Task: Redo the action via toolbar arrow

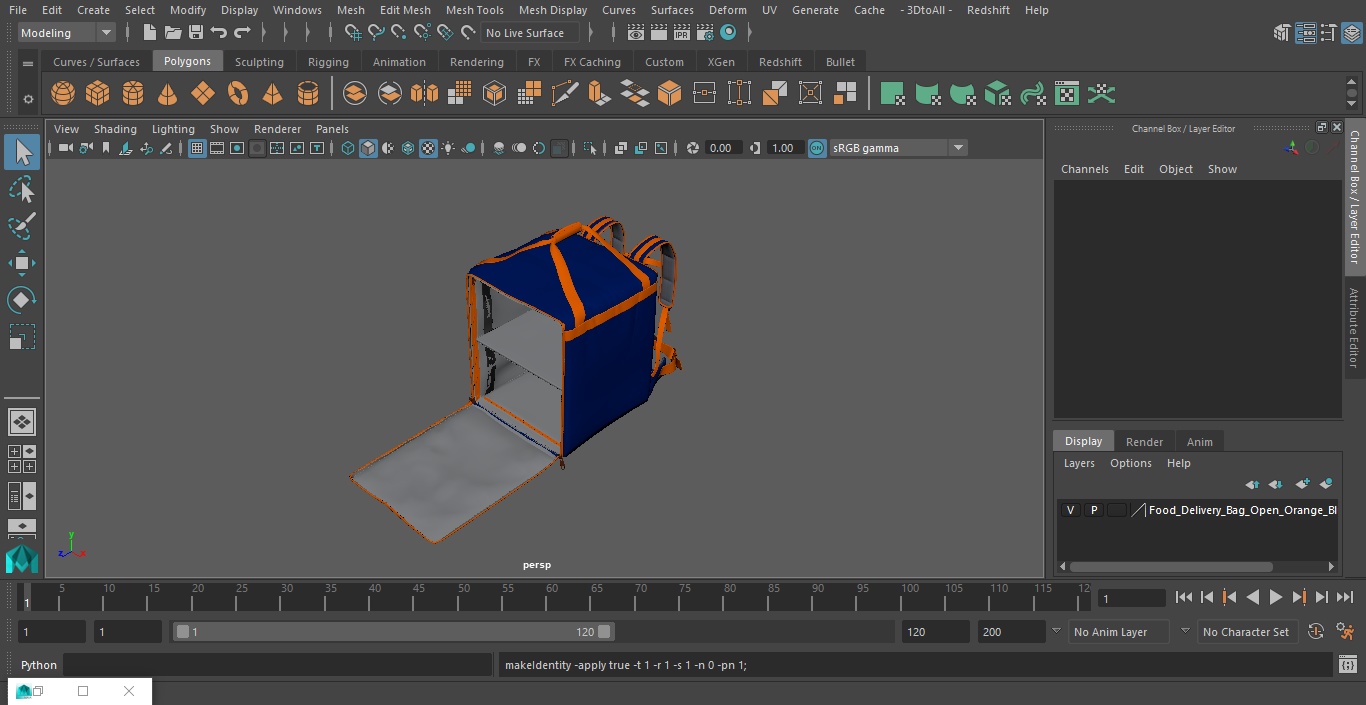Action: point(242,33)
